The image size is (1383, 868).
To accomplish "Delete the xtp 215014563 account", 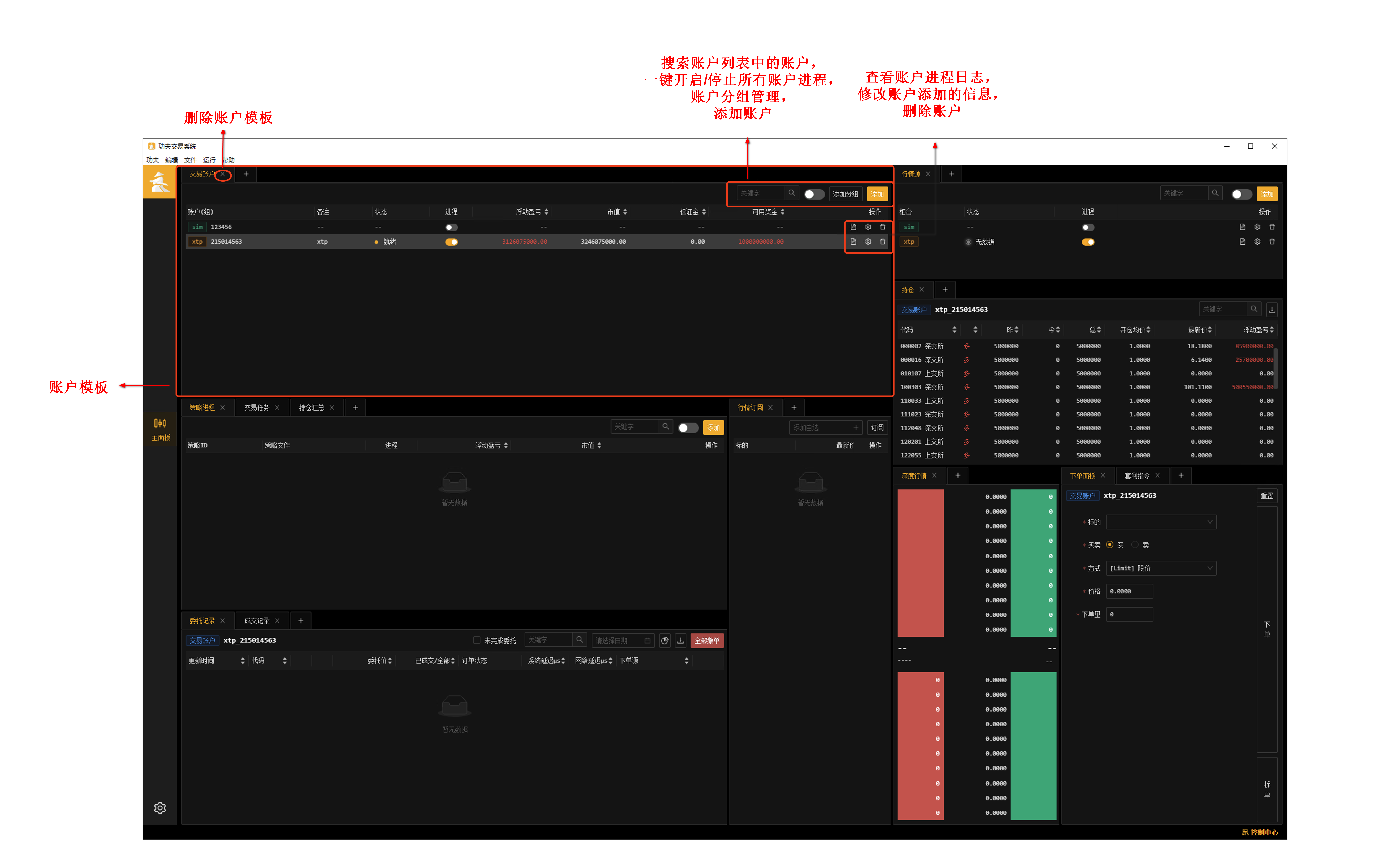I will pos(883,242).
